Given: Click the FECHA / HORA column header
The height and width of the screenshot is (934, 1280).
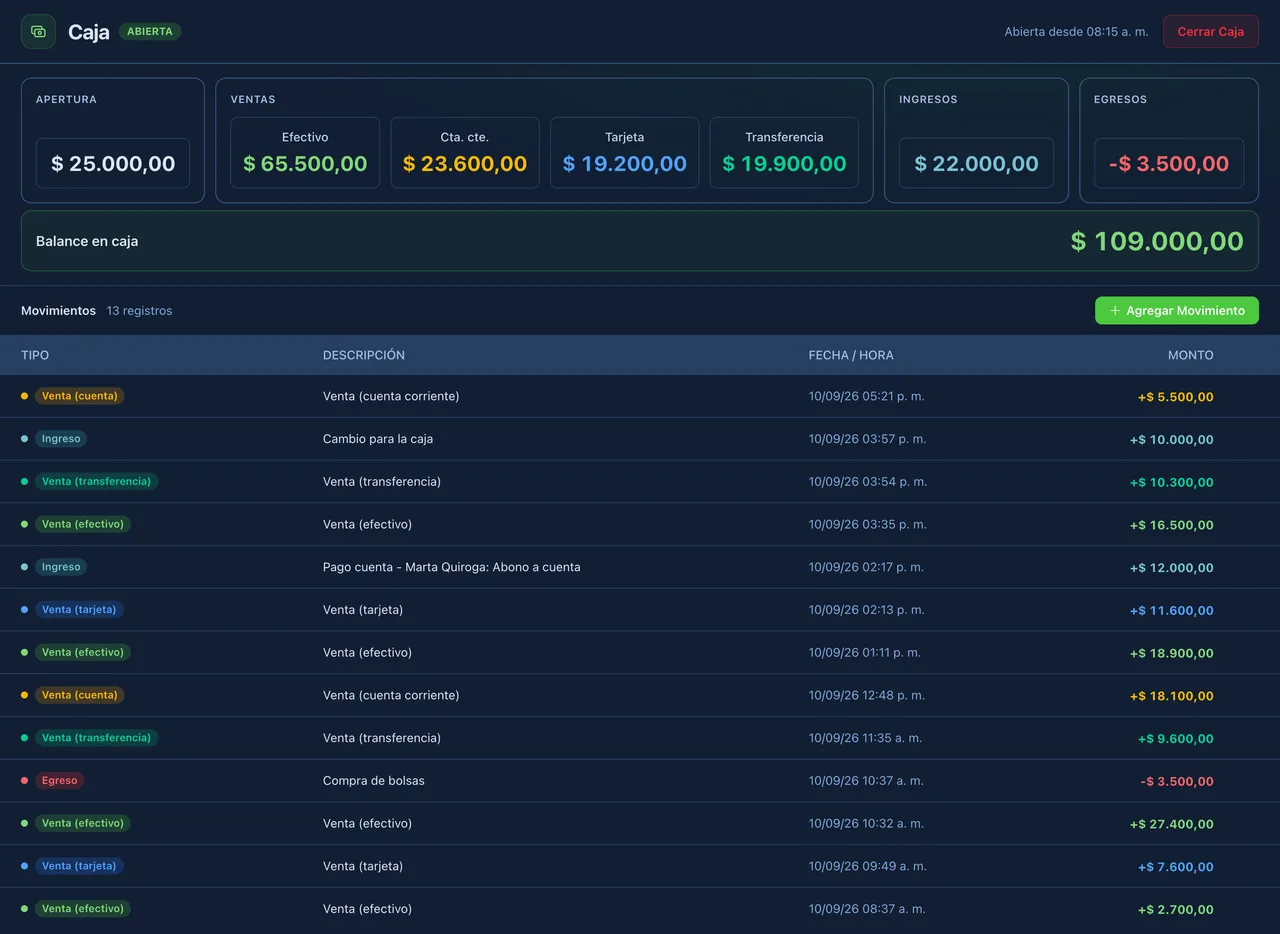Looking at the screenshot, I should point(851,355).
